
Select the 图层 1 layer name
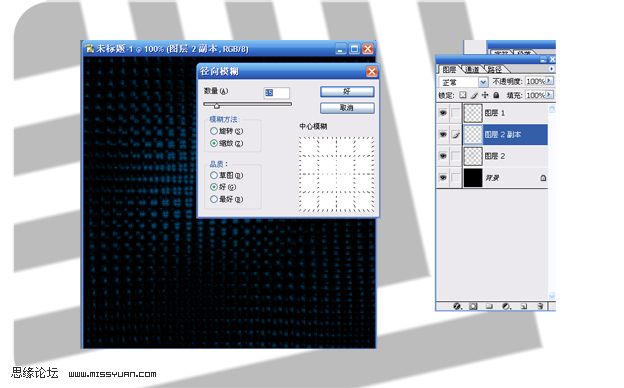click(x=495, y=113)
